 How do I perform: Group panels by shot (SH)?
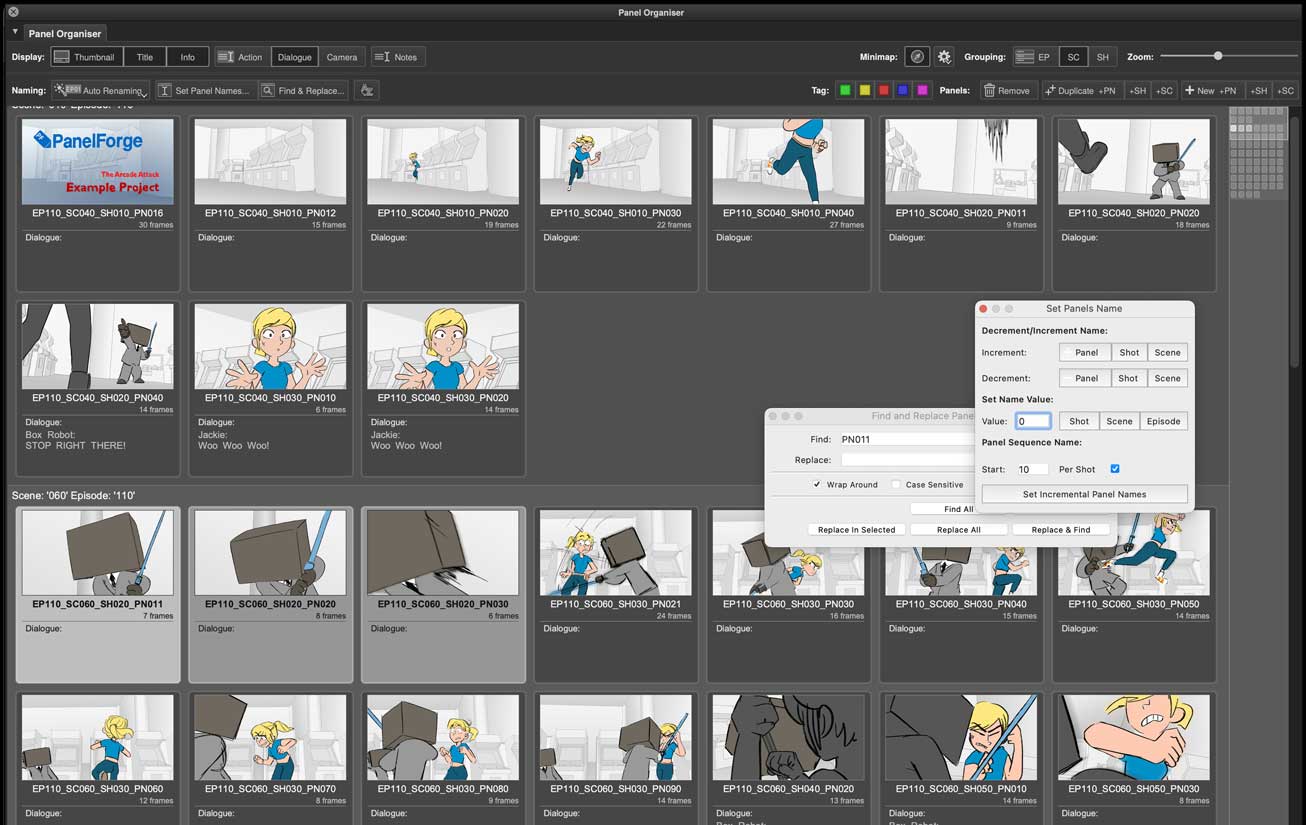(1102, 57)
